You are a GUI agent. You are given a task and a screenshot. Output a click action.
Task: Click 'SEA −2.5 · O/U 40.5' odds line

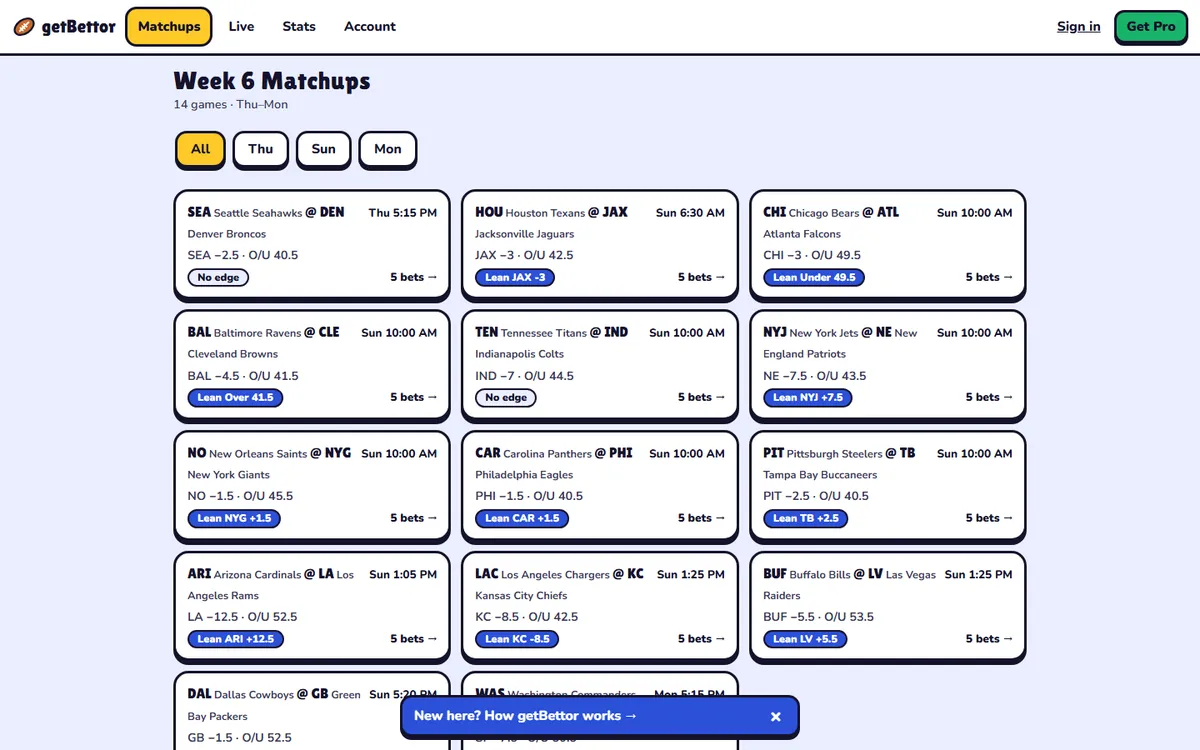[x=243, y=255]
